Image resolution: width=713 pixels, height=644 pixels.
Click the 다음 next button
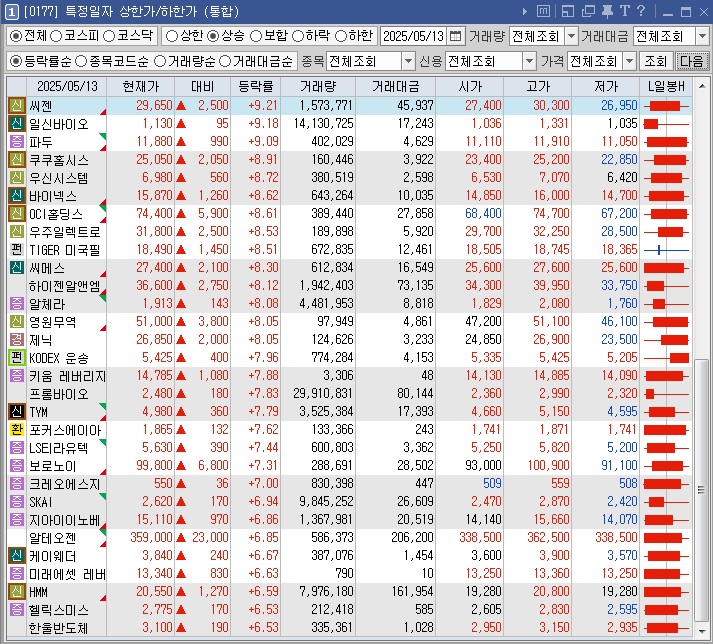[x=692, y=61]
